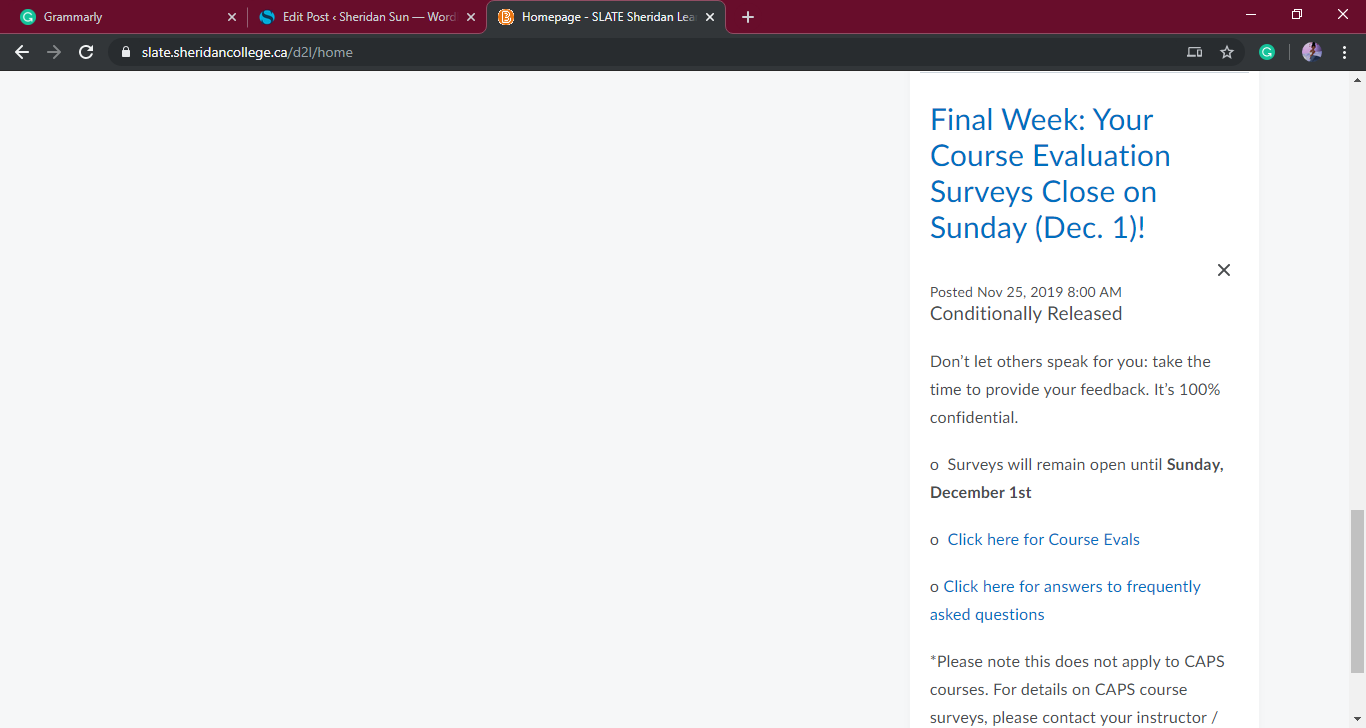Screen dimensions: 1366x728
Task: Dismiss the course evaluation announcement
Action: coord(1223,270)
